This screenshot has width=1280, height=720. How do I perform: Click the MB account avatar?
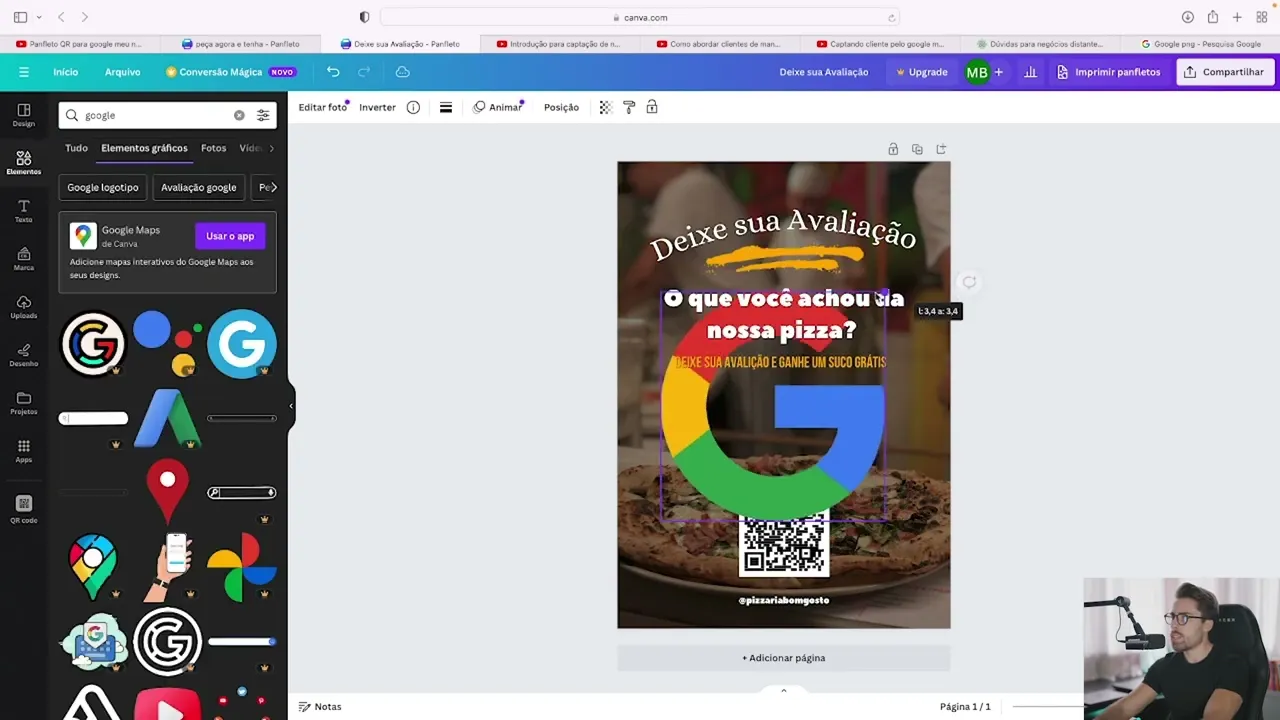977,72
